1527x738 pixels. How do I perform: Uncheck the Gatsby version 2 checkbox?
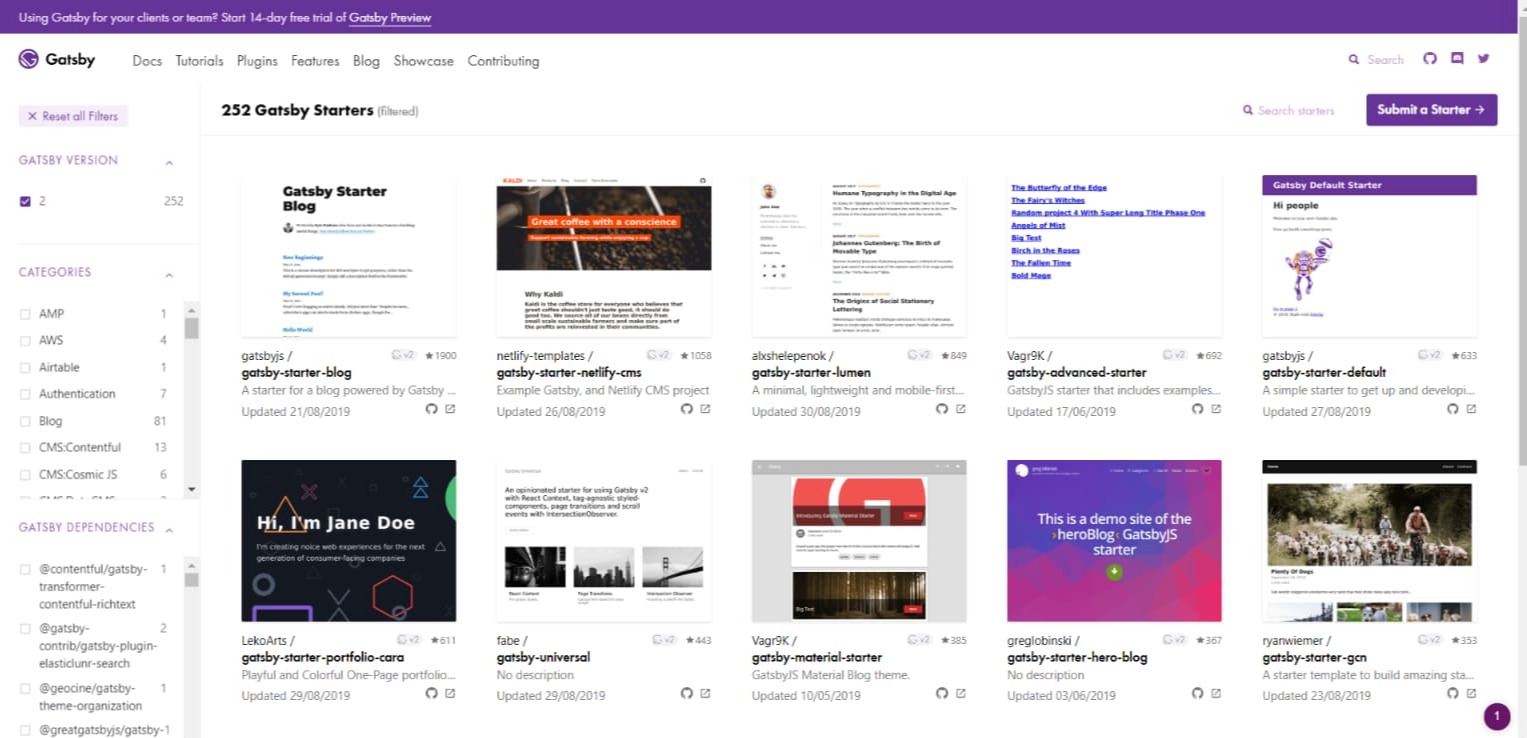[x=25, y=201]
